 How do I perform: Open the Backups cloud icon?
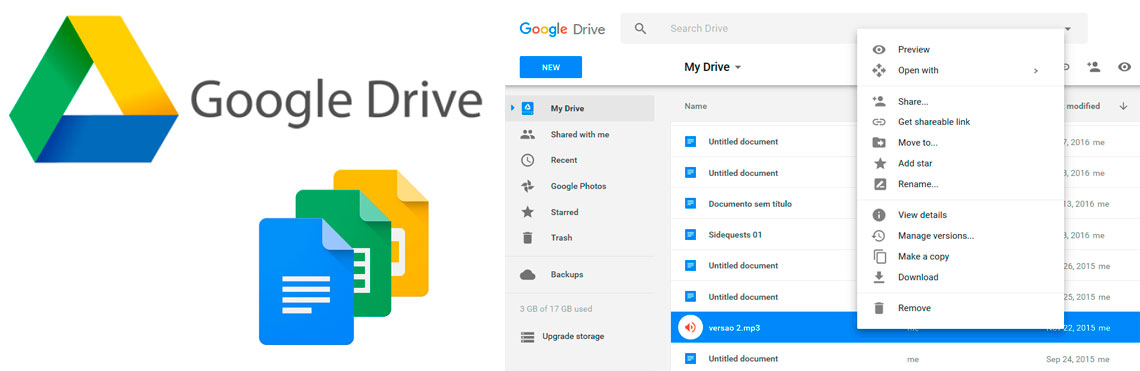[528, 274]
